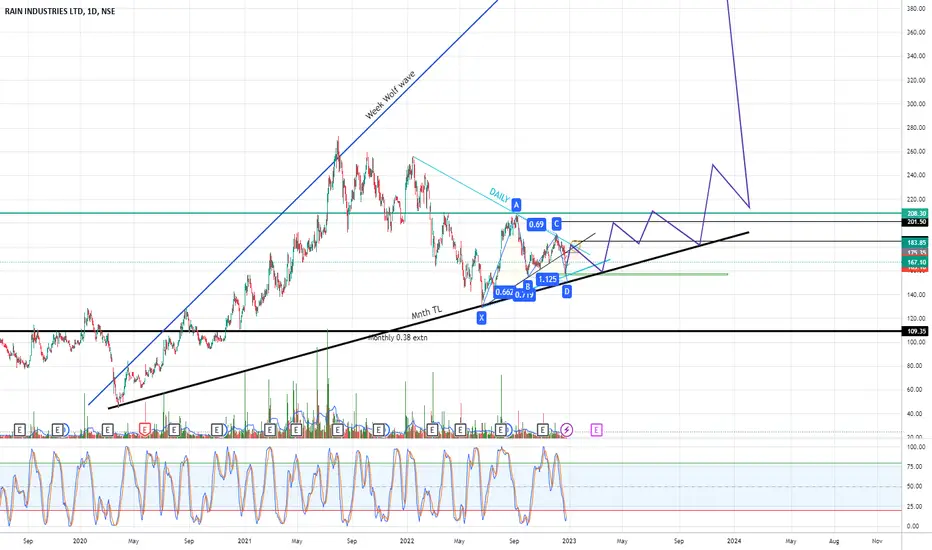Screen dimensions: 932x550
Task: Click the 2021 time axis label
Action: [244, 541]
